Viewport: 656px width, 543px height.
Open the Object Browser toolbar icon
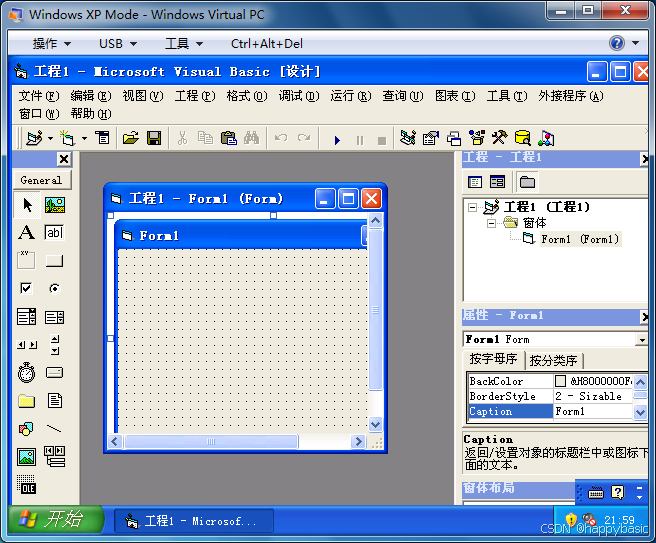click(x=477, y=138)
